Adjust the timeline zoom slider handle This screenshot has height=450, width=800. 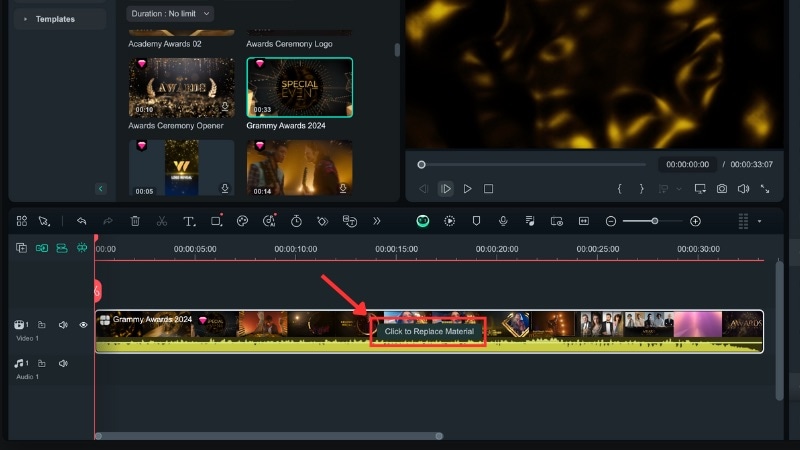[655, 221]
